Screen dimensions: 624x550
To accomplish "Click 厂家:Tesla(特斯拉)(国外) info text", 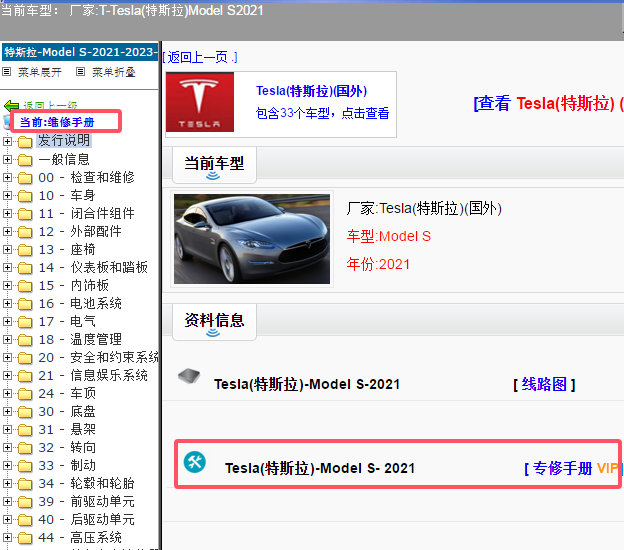I will coord(424,209).
